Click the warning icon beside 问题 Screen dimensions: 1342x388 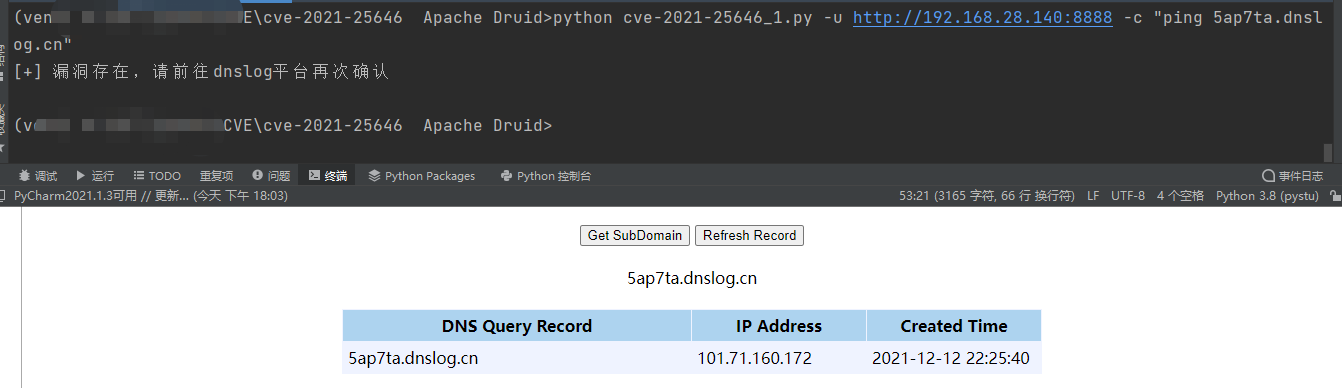pyautogui.click(x=257, y=175)
